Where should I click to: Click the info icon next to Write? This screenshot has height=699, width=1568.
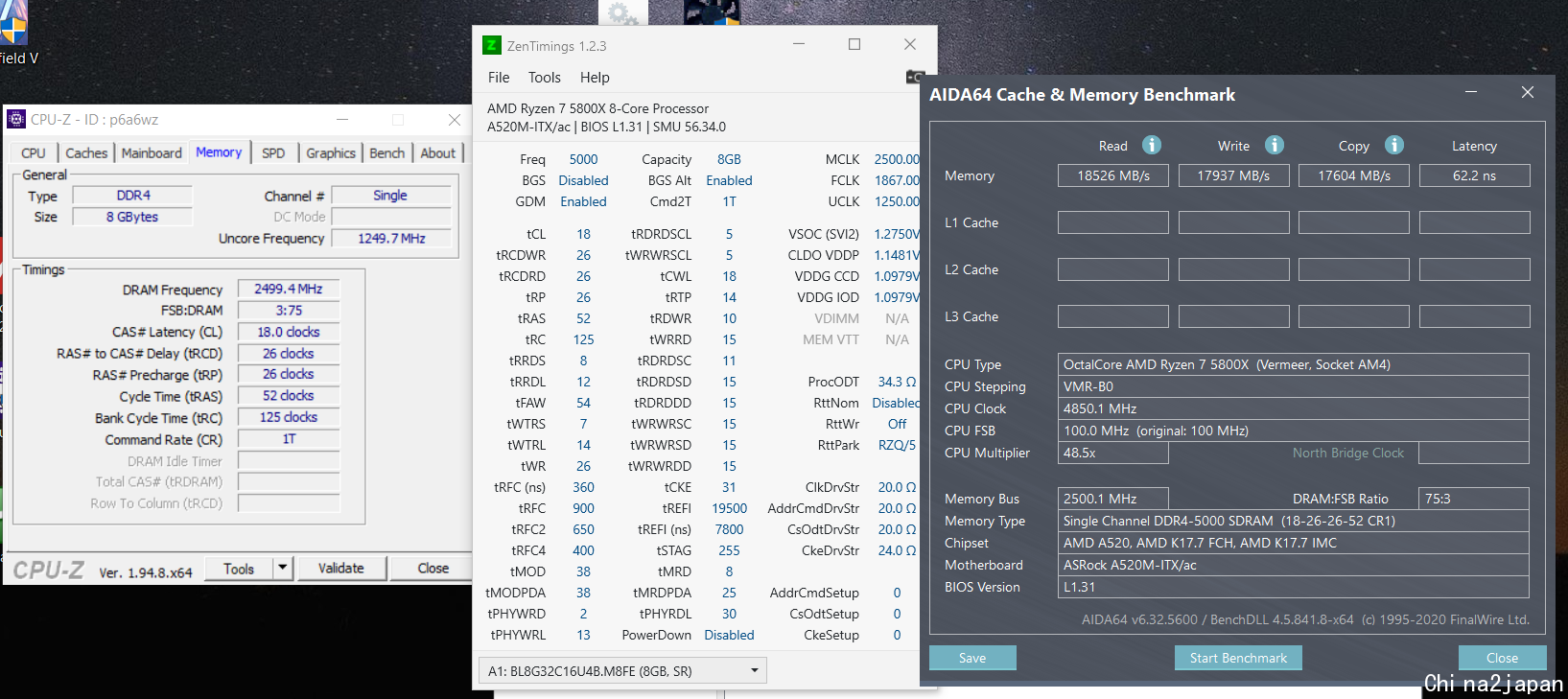click(1274, 145)
